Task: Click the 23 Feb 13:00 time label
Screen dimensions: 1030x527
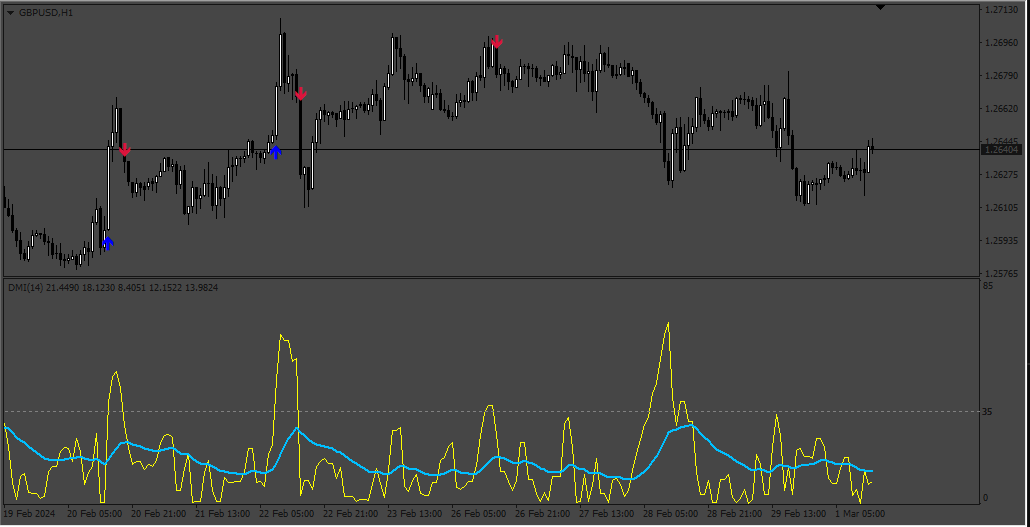Action: coord(414,513)
